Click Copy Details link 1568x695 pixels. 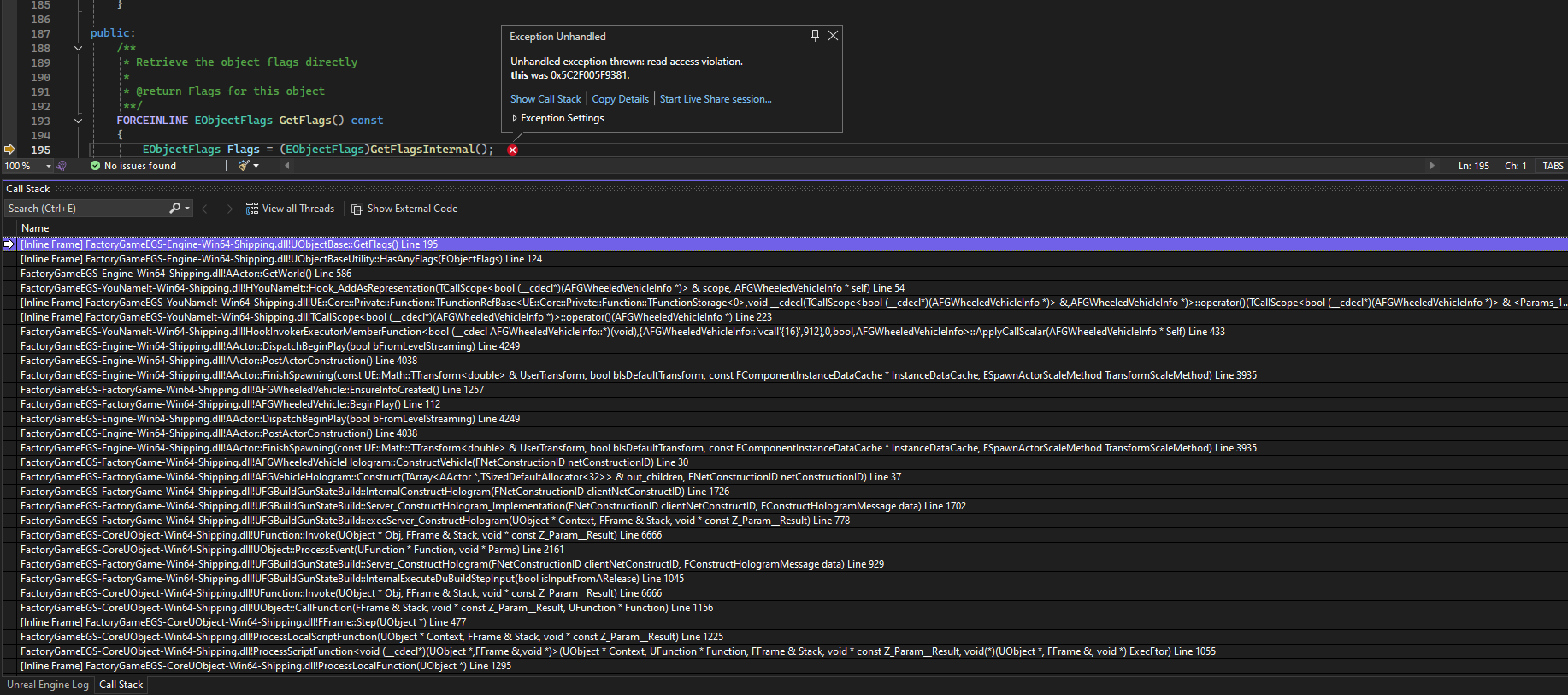click(x=620, y=99)
